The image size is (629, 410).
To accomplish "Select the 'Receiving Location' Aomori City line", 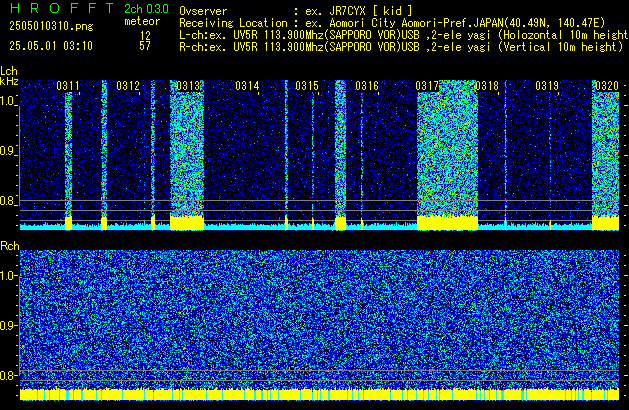I will click(x=392, y=23).
